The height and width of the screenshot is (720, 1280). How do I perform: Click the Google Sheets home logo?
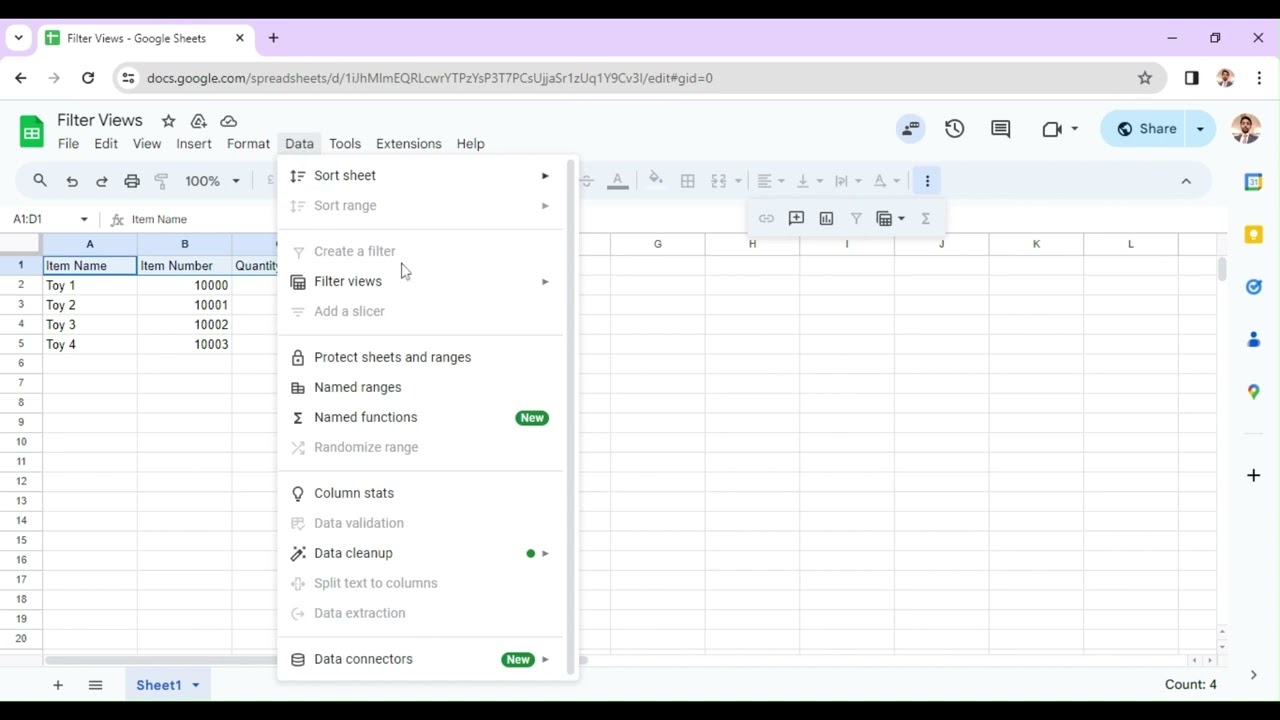(x=32, y=131)
